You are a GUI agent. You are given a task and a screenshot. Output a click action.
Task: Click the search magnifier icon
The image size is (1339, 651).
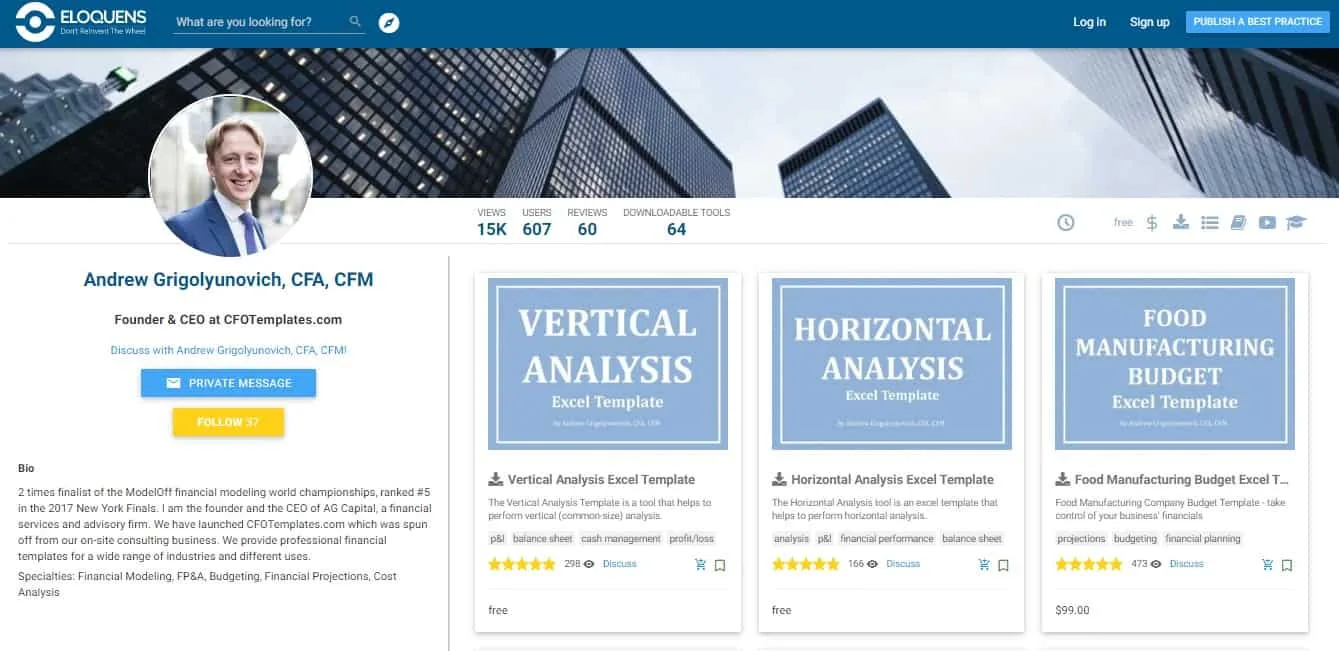click(x=355, y=21)
